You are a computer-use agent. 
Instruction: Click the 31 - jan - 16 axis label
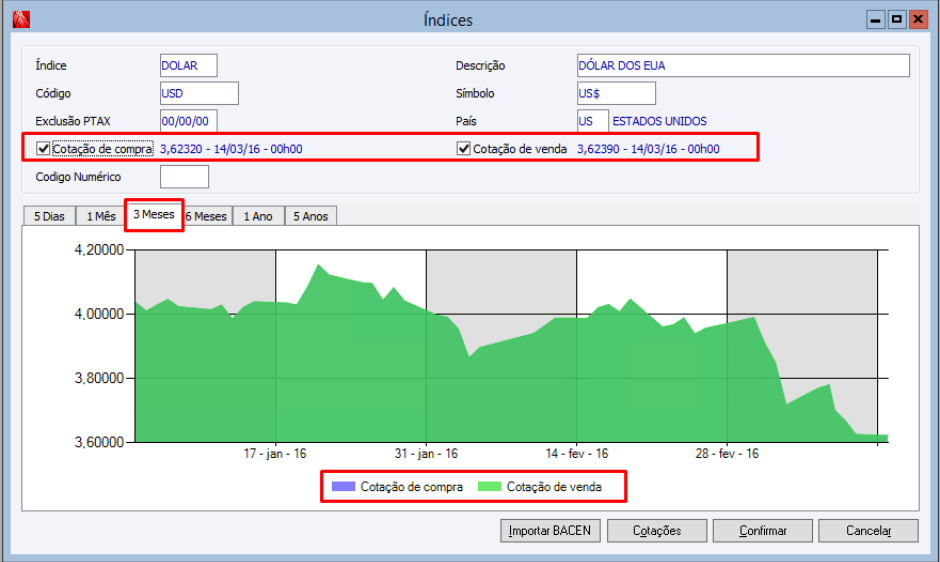[426, 453]
